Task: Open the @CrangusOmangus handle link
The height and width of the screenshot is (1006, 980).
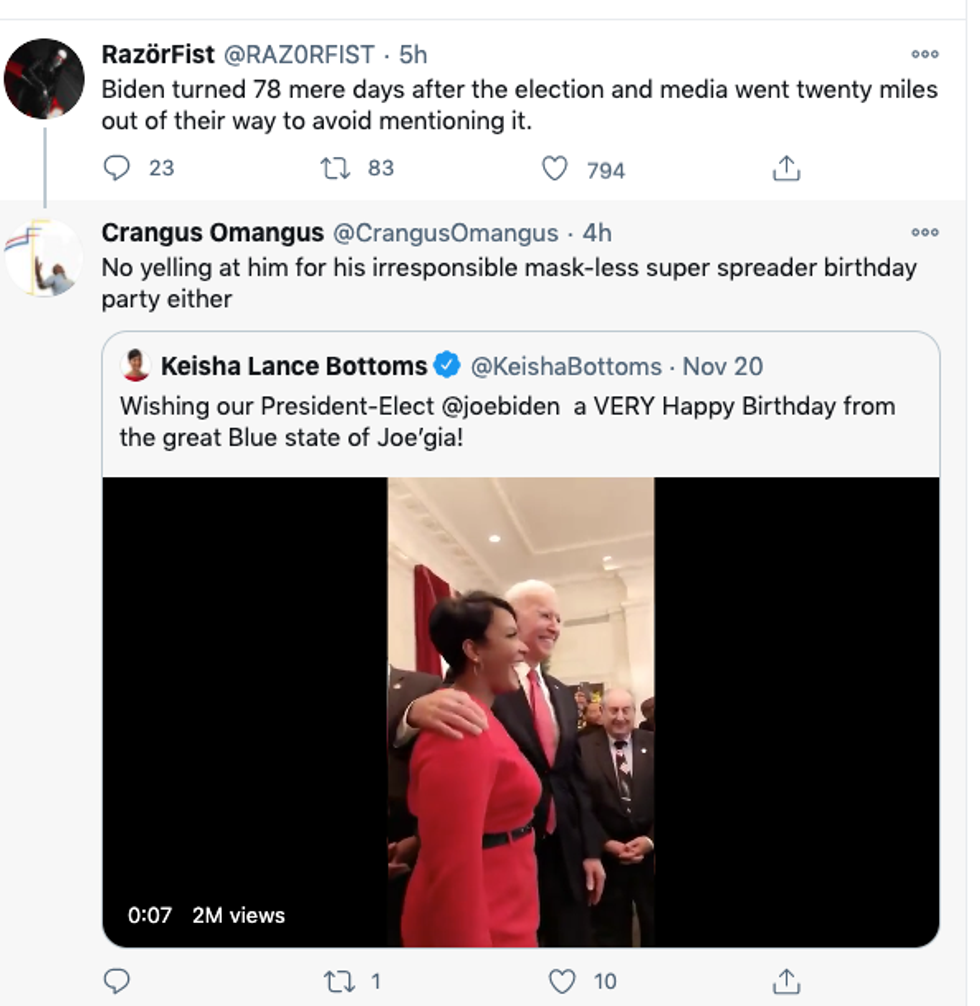Action: pos(445,233)
